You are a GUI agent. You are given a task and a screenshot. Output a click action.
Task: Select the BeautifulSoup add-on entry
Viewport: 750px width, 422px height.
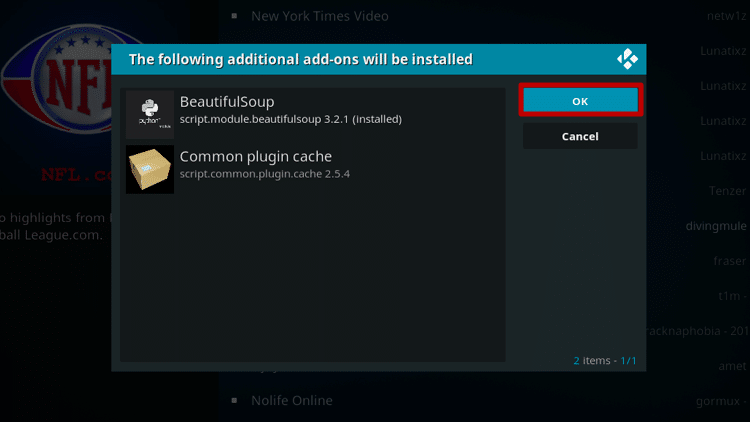point(313,114)
